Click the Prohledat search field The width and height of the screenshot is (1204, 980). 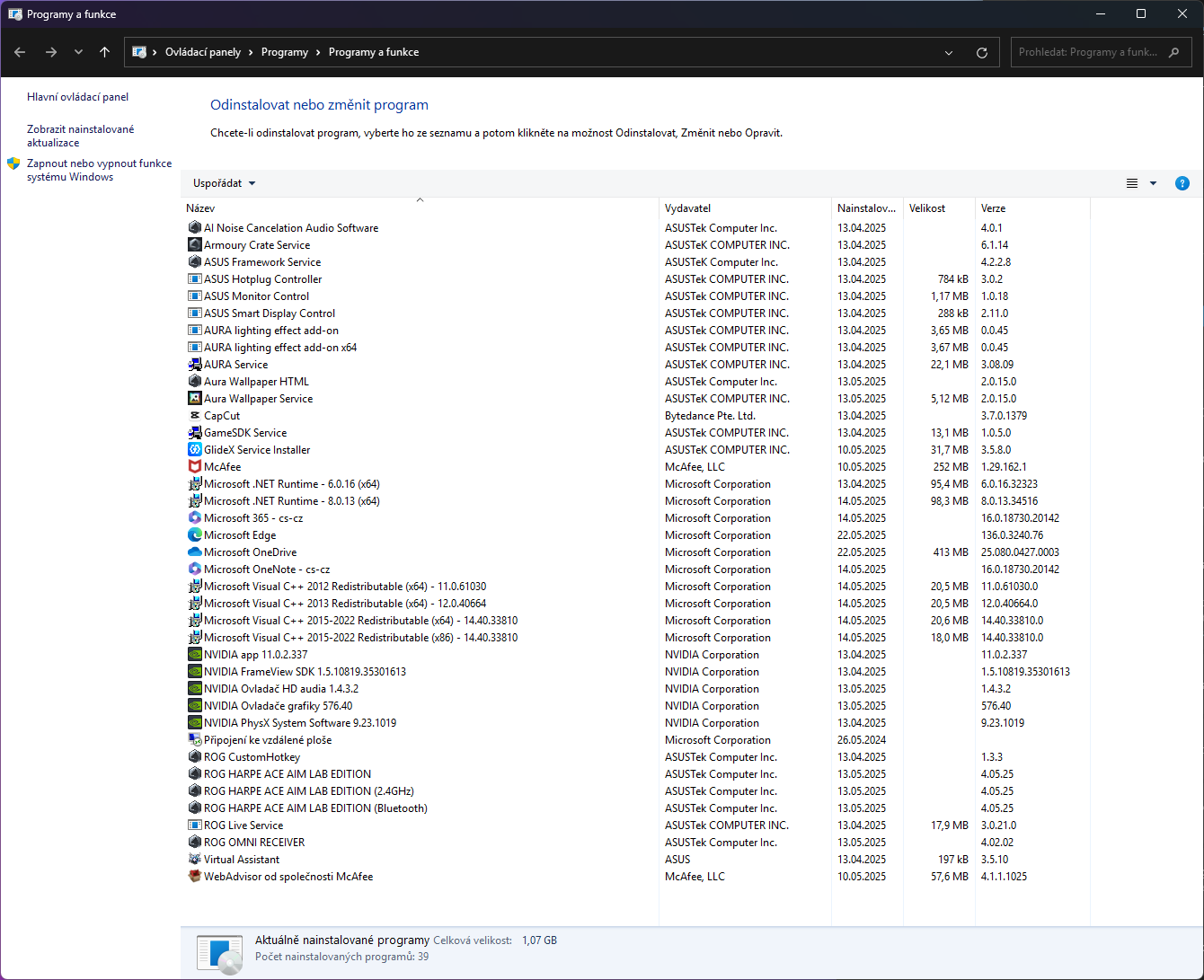point(1088,52)
